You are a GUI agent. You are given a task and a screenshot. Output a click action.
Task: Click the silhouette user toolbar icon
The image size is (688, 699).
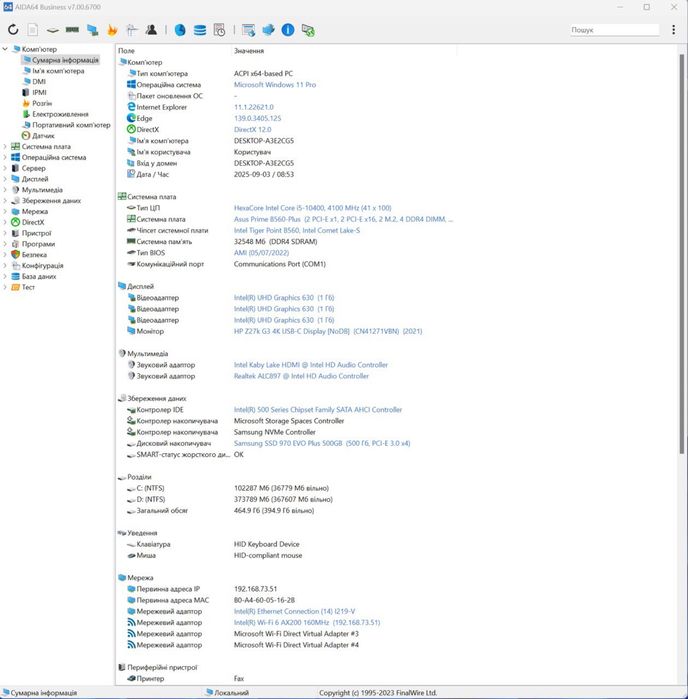click(151, 30)
